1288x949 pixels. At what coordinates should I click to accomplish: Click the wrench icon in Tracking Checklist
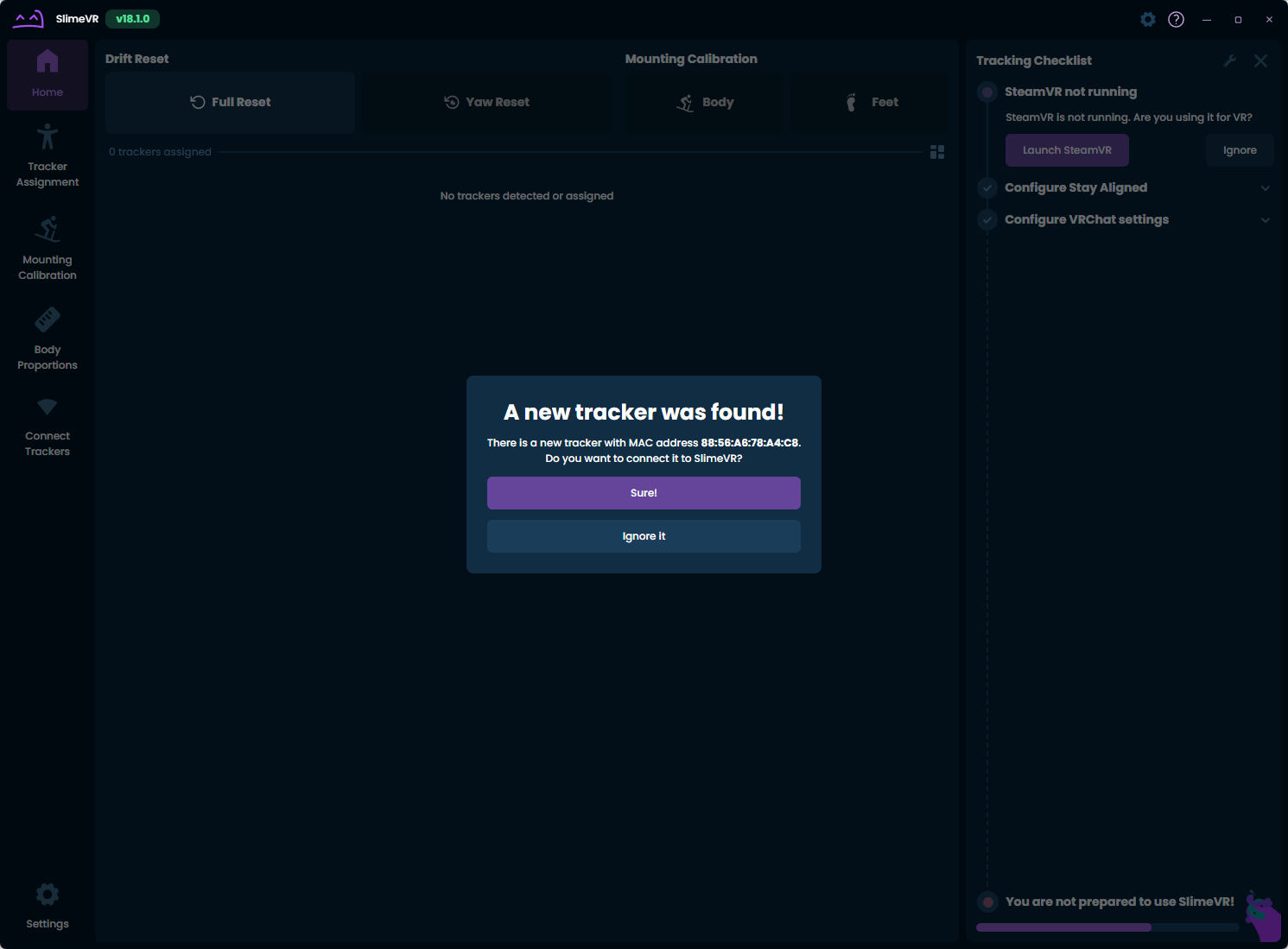coord(1230,60)
